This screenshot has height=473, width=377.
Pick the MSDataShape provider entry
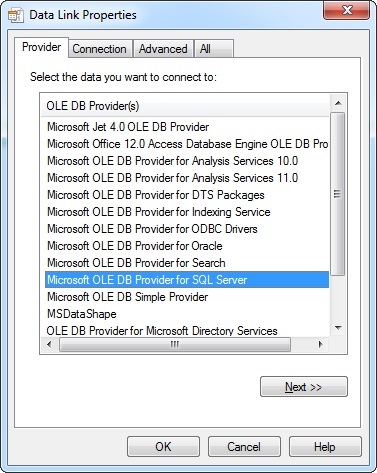pos(82,314)
